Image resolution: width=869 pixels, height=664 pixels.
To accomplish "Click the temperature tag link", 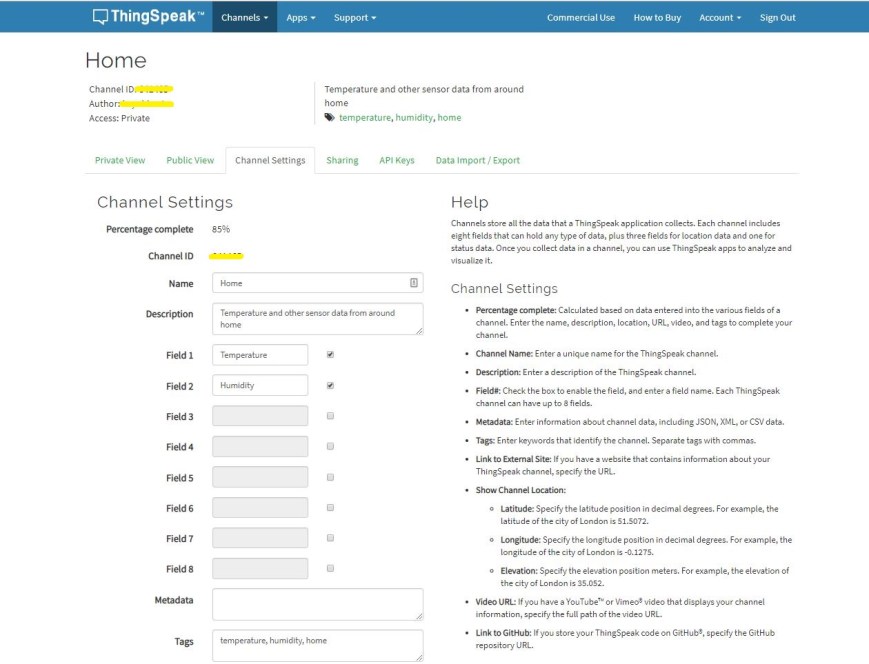I will [365, 117].
